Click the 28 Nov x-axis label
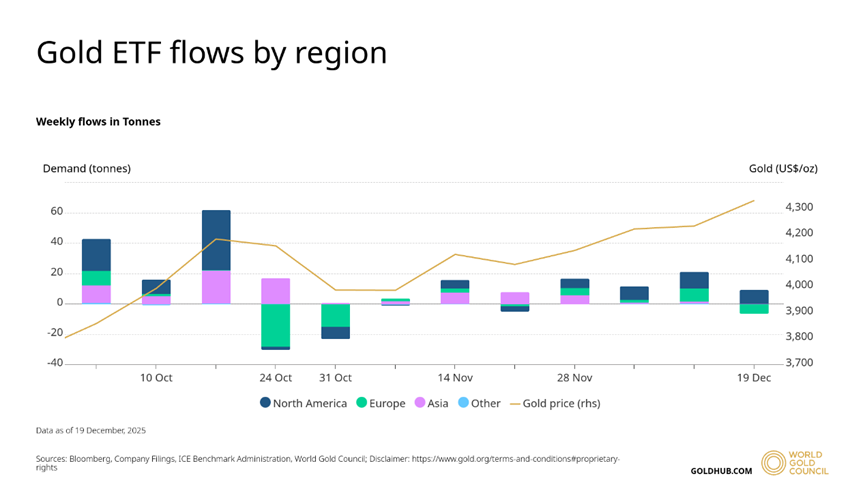 coord(575,378)
